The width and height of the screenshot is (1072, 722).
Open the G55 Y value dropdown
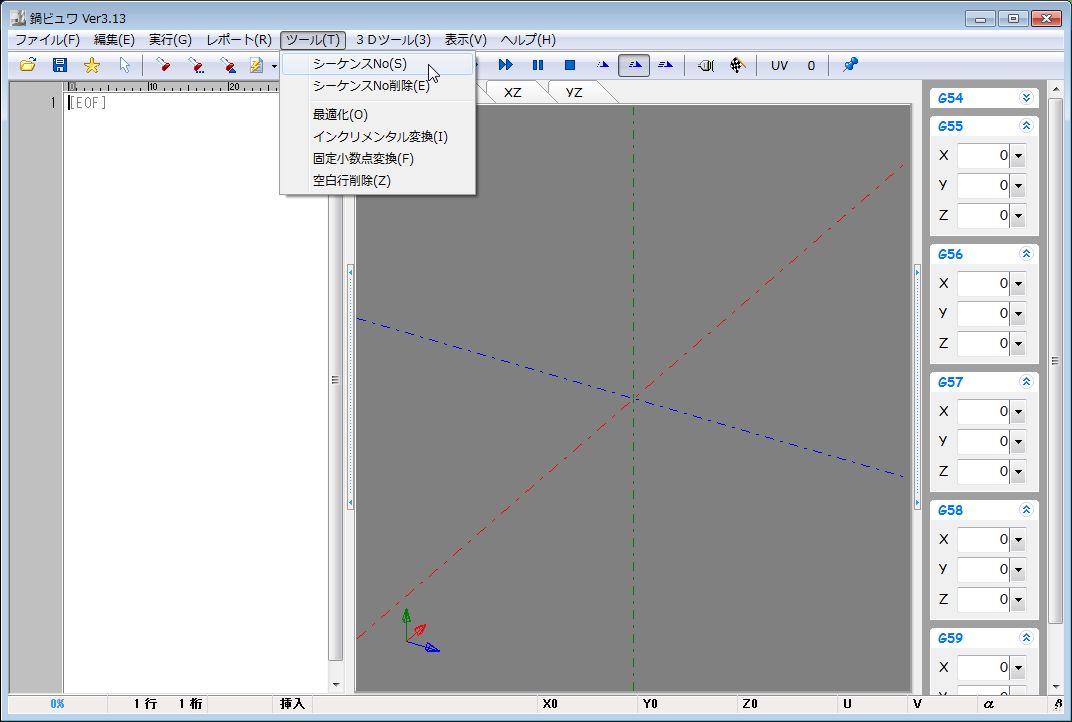tap(1018, 185)
